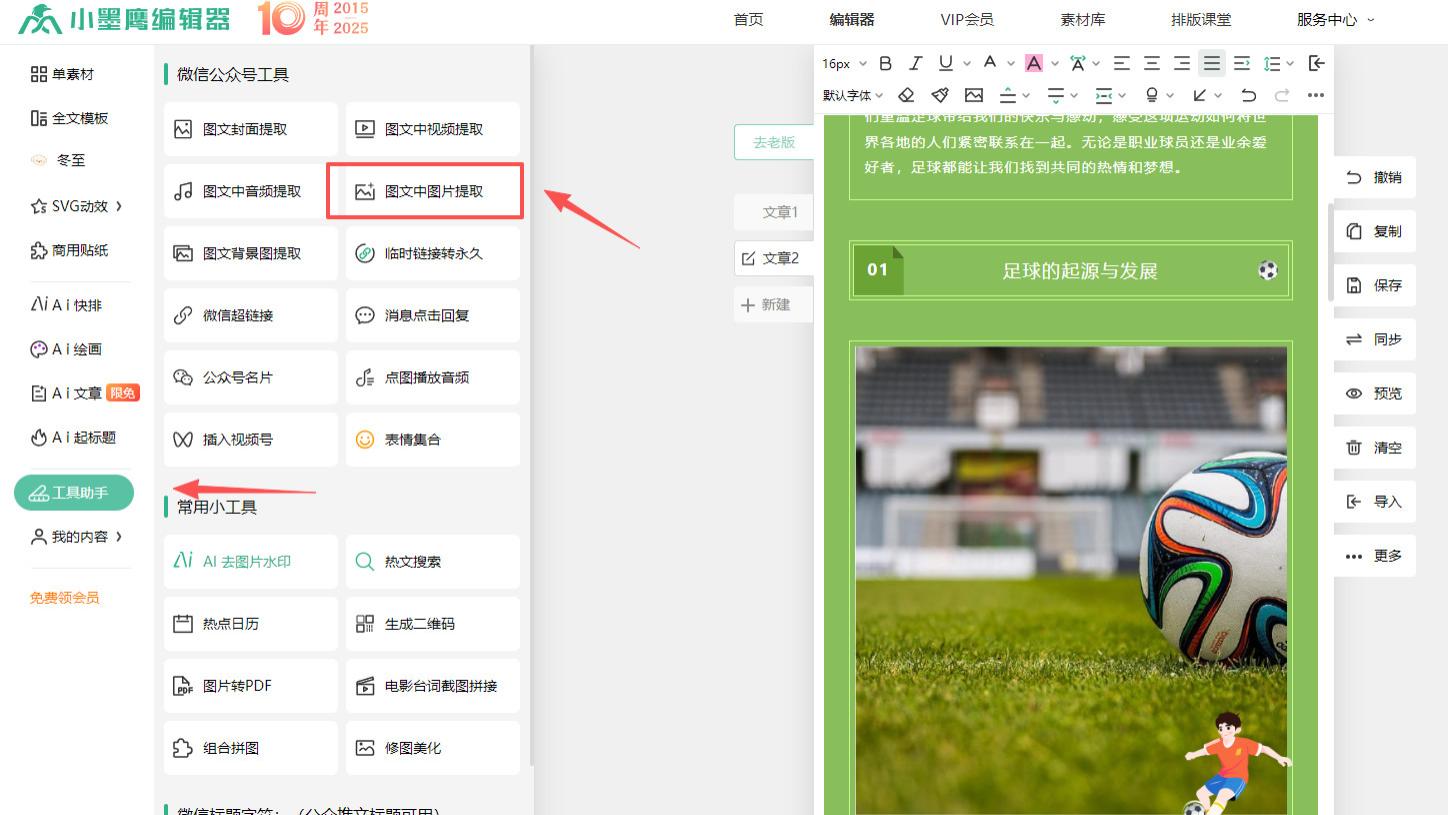Enable left text alignment

point(1121,62)
